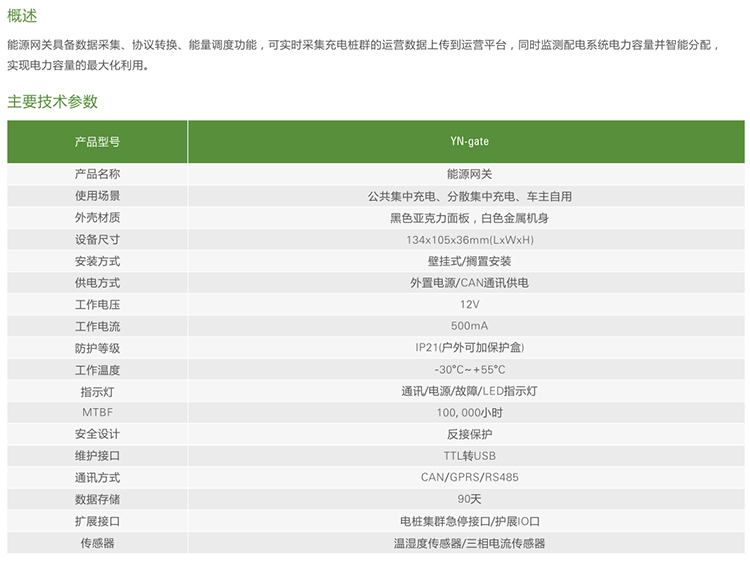The image size is (750, 561).
Task: Select the 产品名称 row label
Action: pos(97,174)
